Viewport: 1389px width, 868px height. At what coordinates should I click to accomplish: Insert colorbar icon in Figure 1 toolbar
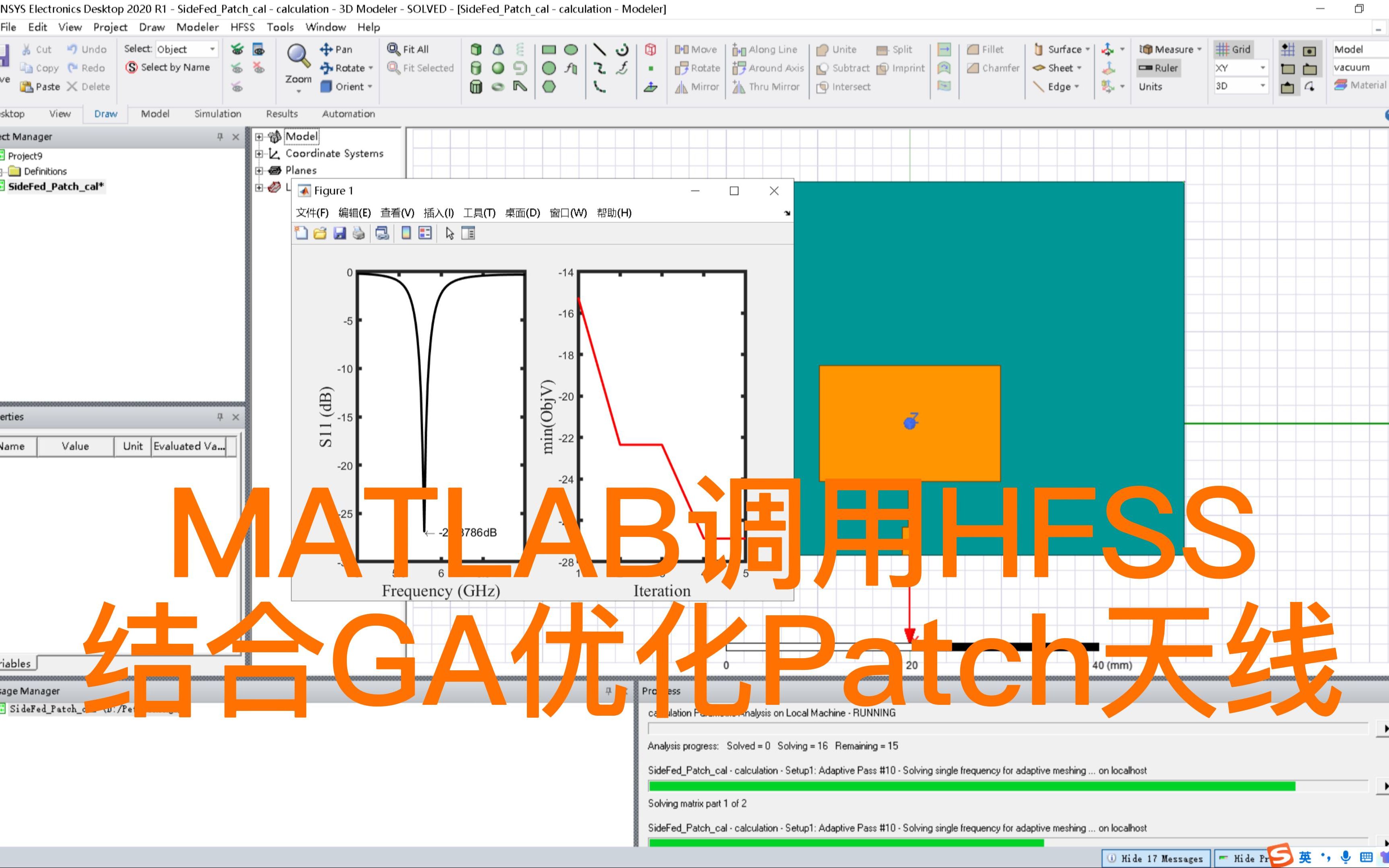406,233
